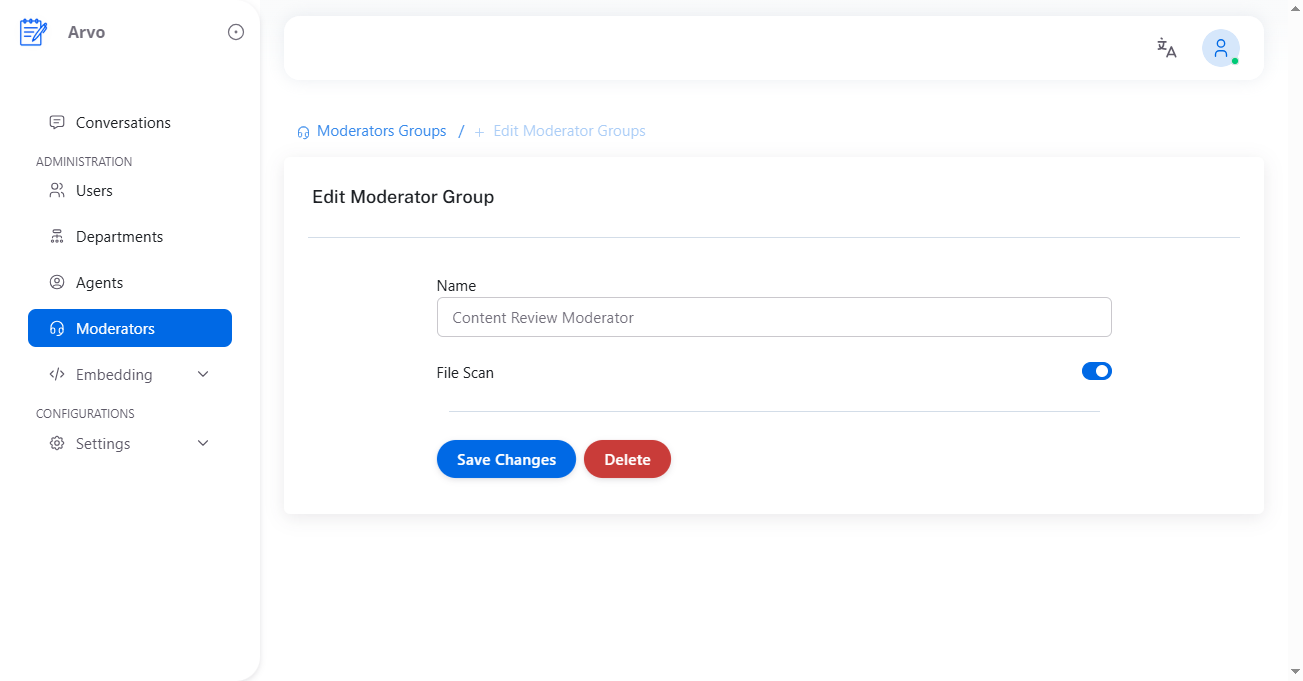Click the circular sidebar collapse icon beside Arvo

click(x=235, y=31)
